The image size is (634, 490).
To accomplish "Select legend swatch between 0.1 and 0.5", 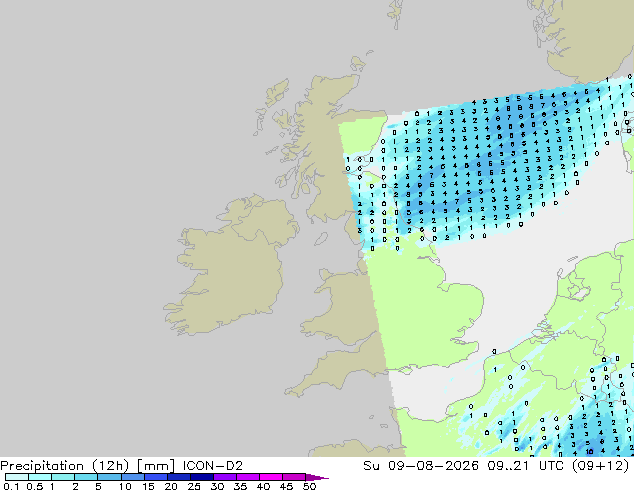I will (x=17, y=477).
